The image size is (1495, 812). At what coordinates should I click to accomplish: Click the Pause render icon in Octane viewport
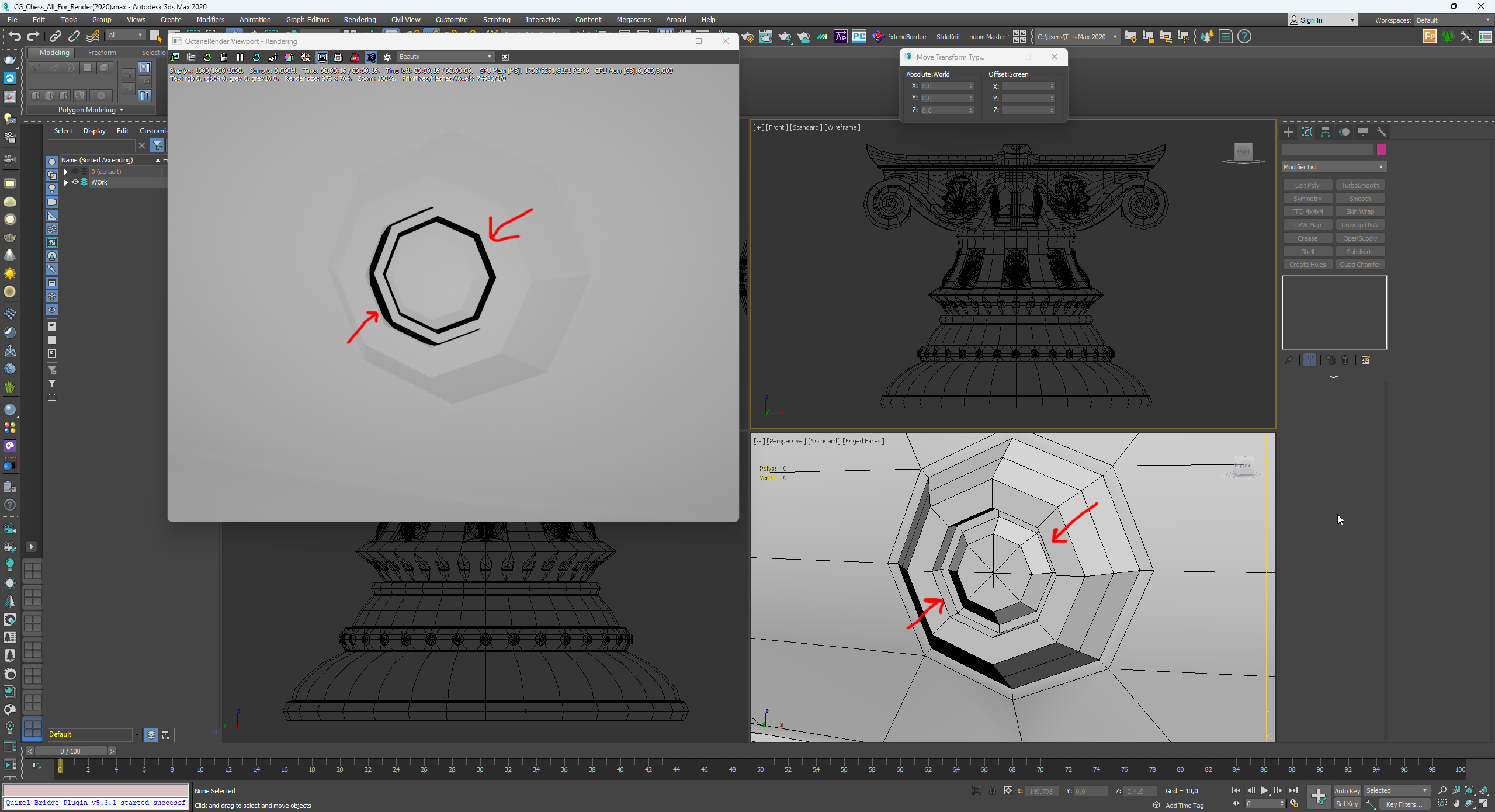click(240, 57)
